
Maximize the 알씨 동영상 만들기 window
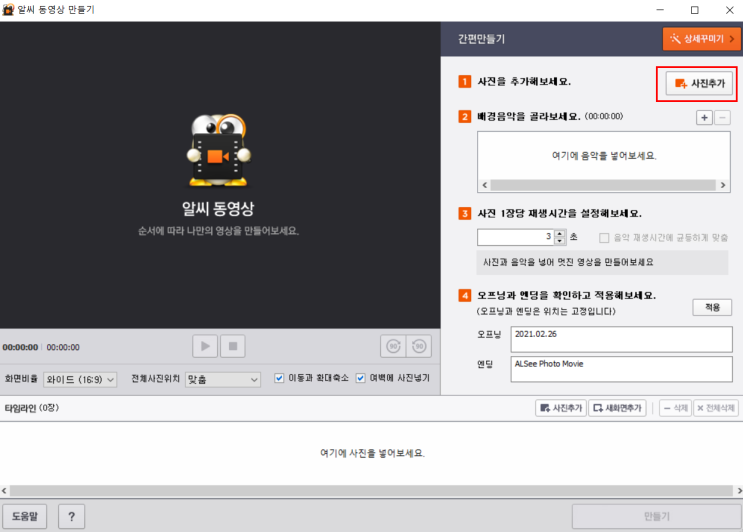point(695,10)
